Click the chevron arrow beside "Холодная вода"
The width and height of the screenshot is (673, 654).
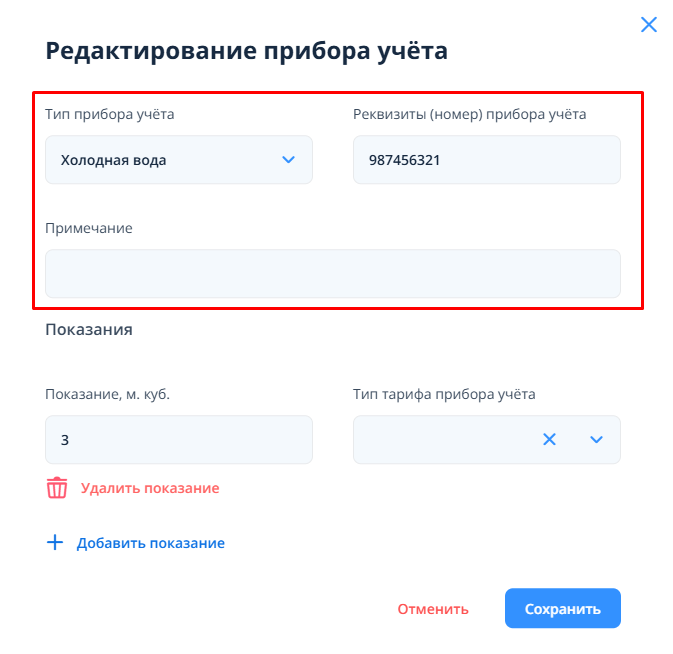pyautogui.click(x=289, y=160)
